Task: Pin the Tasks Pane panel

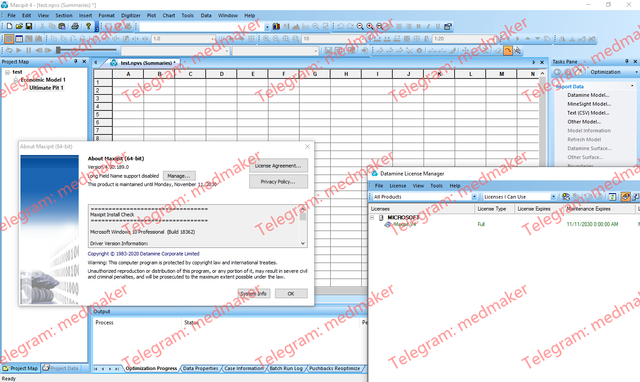Action: [x=627, y=61]
